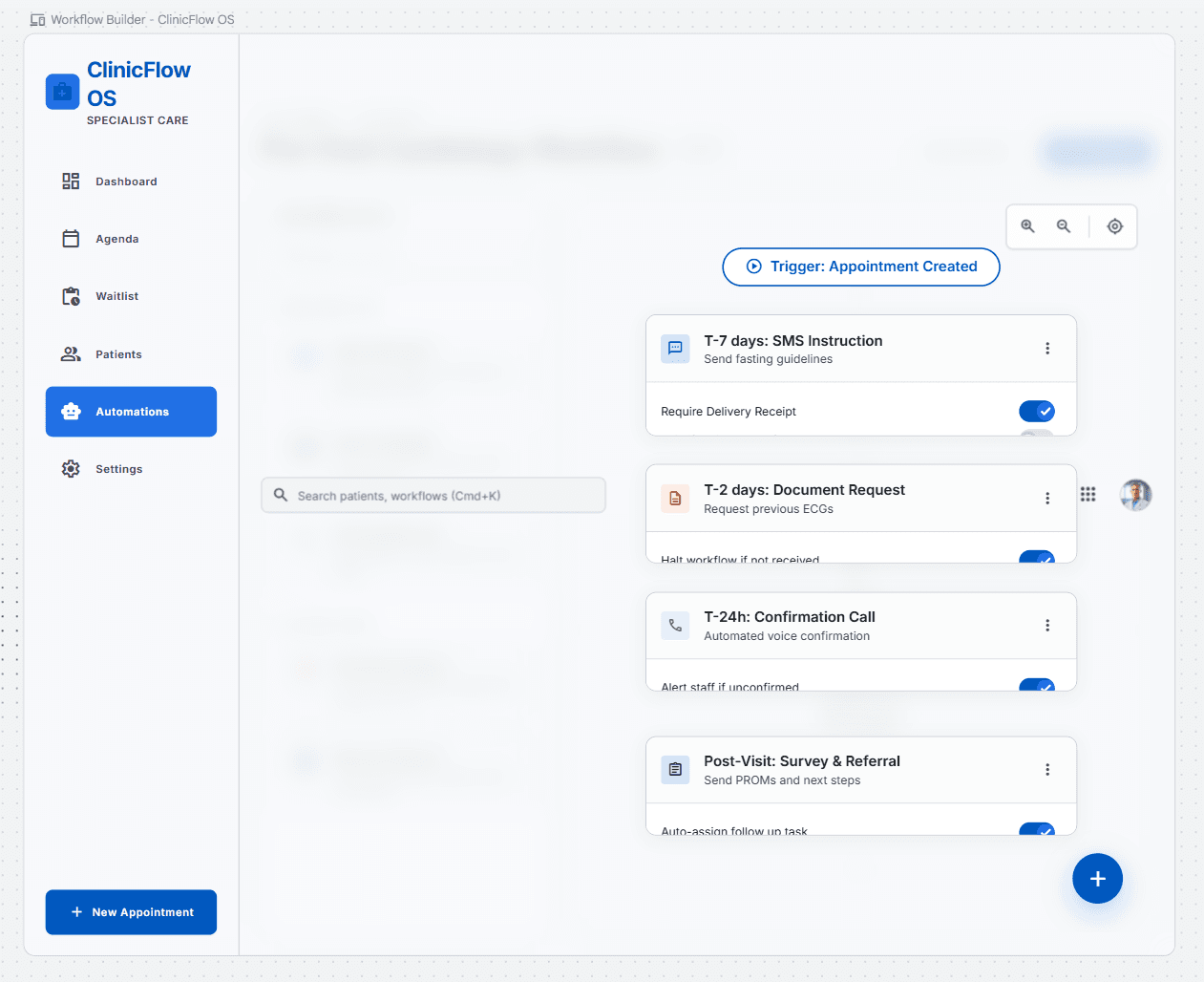Screen dimensions: 1204x982
Task: Click the Dashboard grid icon
Action: pyautogui.click(x=71, y=181)
